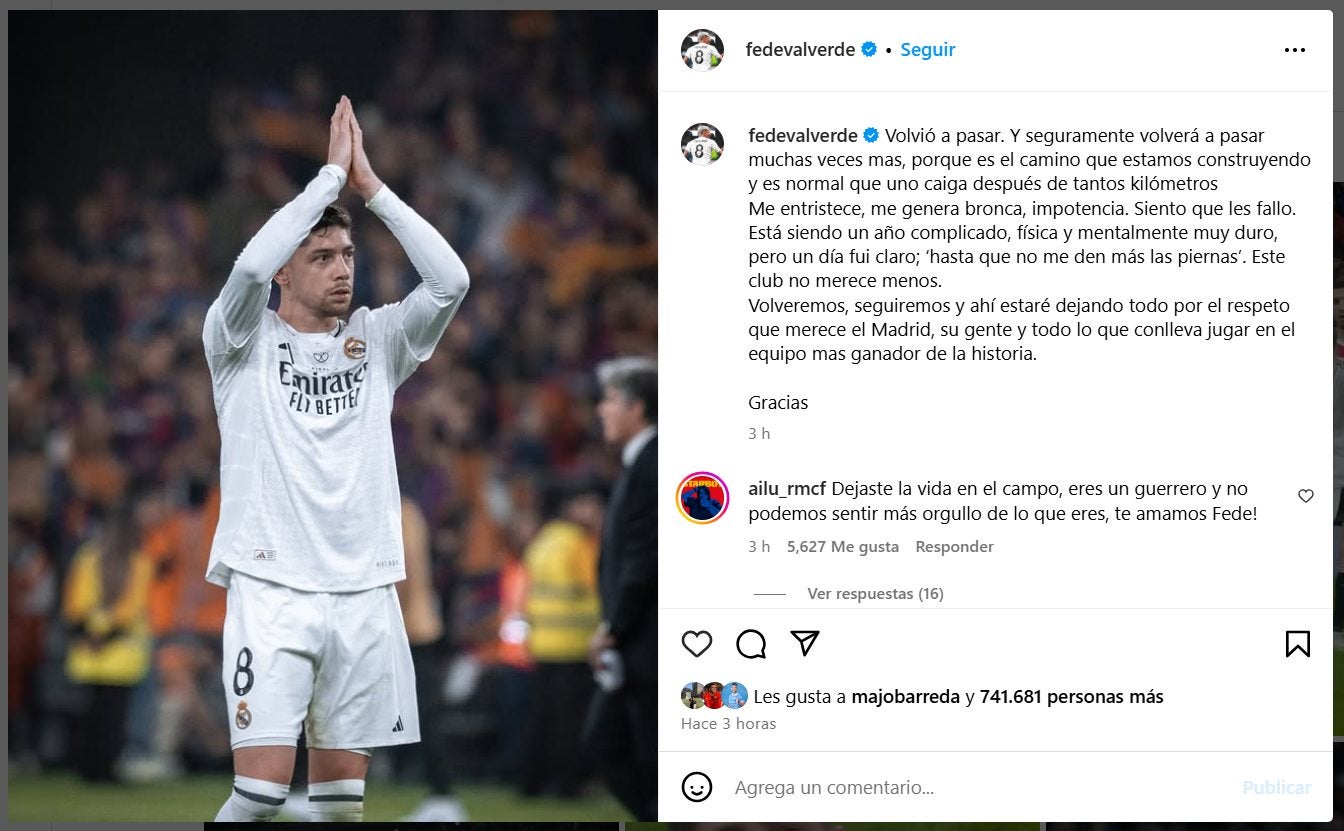Open the three-dot more options menu

click(x=1295, y=50)
